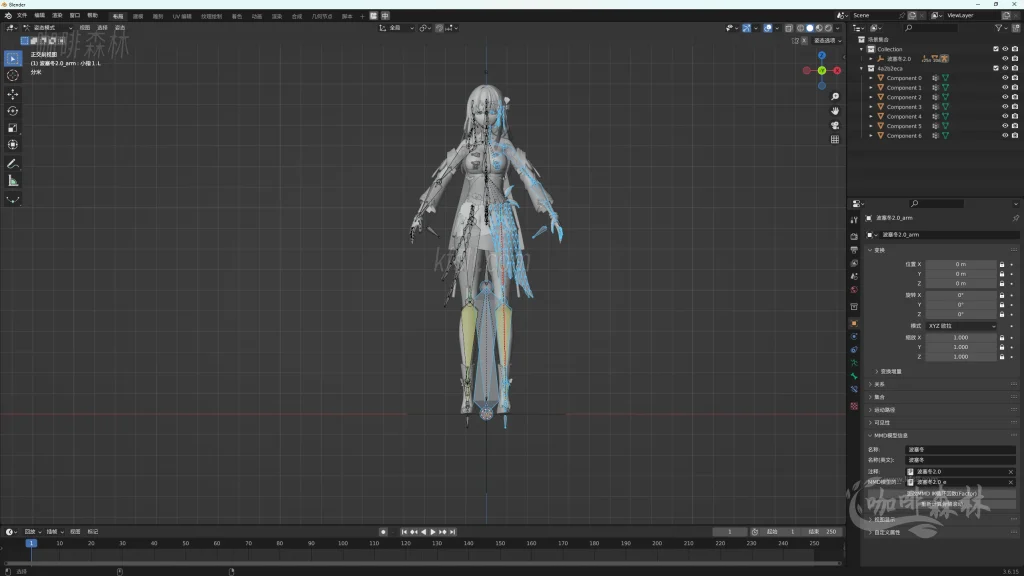Open the Render properties tab
1024x576 pixels.
[x=854, y=236]
